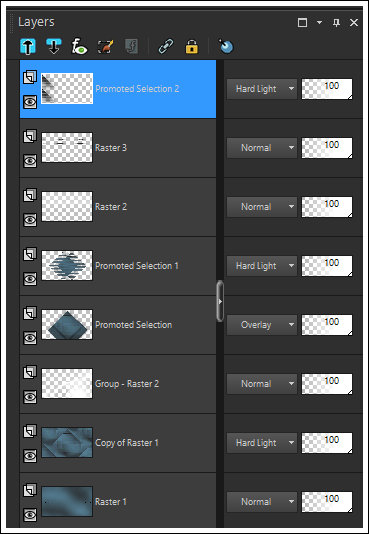369x534 pixels.
Task: Click the Edit Selection icon
Action: pyautogui.click(x=106, y=46)
